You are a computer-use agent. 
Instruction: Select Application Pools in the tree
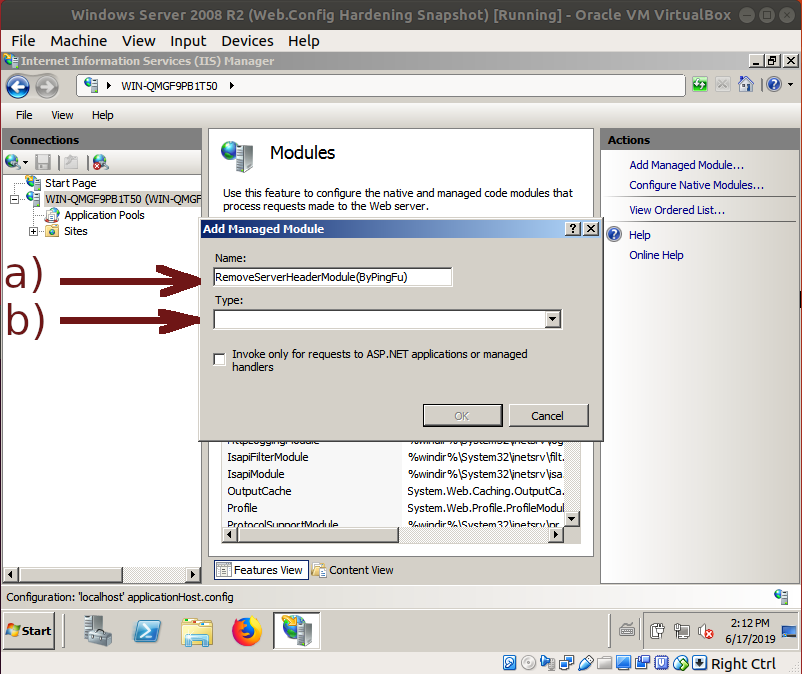(104, 215)
